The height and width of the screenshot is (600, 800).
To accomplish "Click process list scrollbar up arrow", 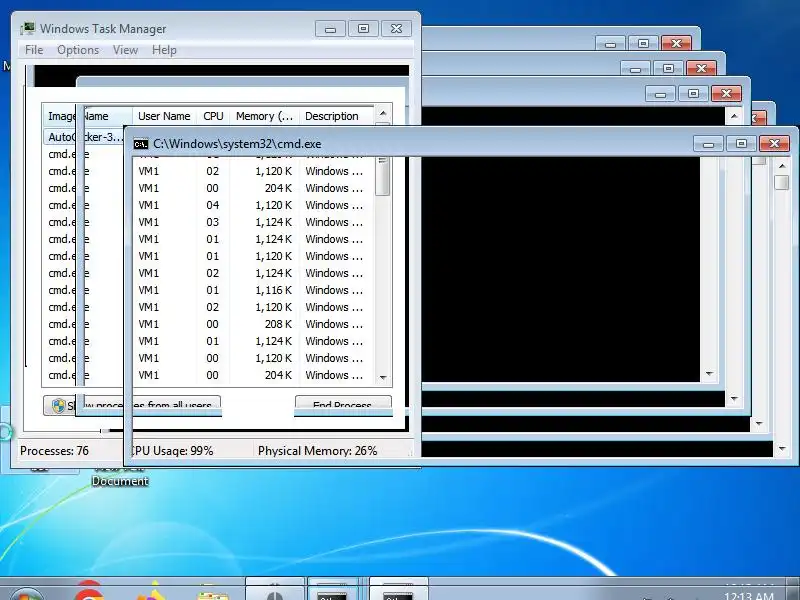I will click(383, 113).
